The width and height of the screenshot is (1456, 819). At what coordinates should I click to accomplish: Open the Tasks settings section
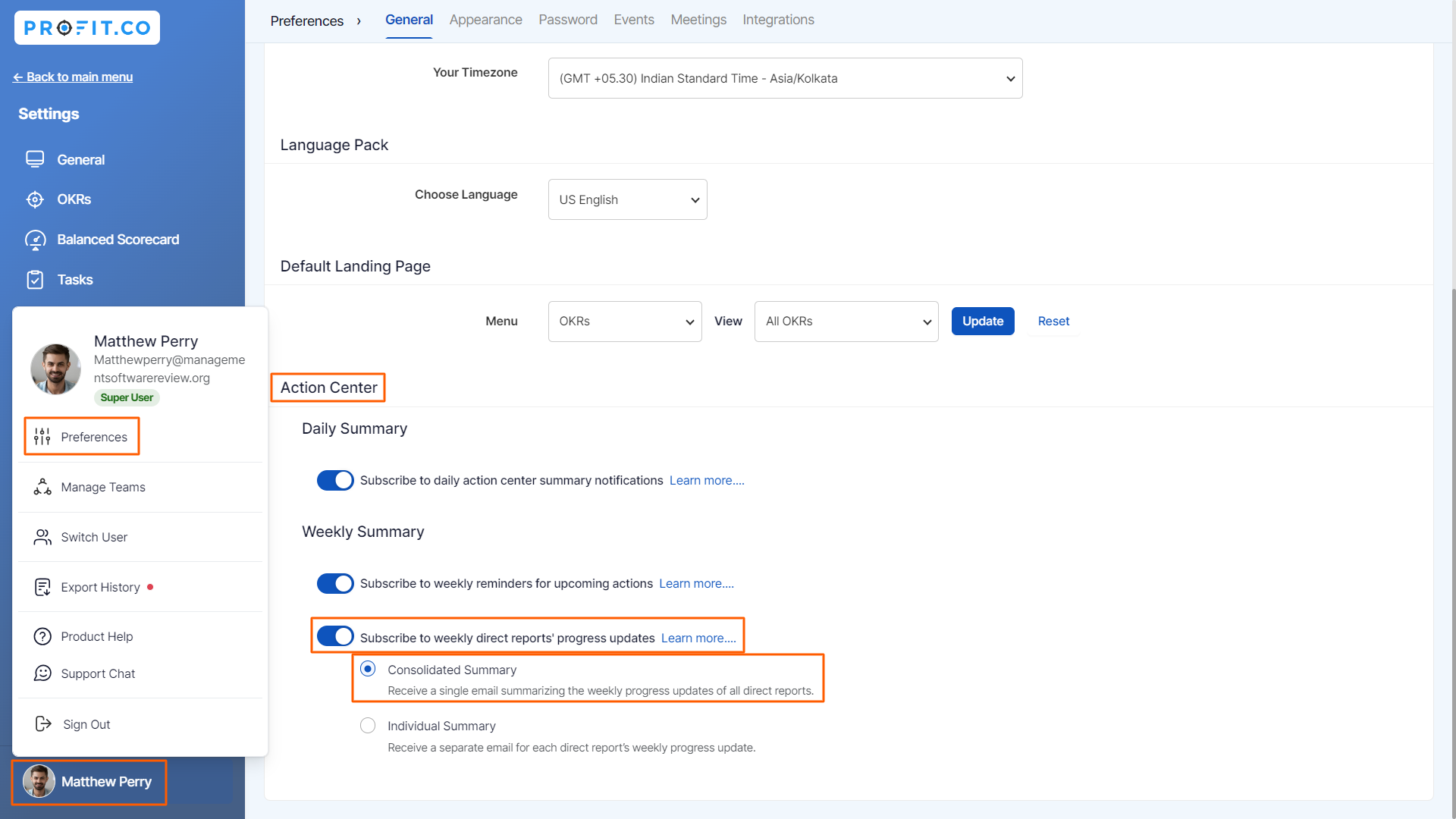74,279
